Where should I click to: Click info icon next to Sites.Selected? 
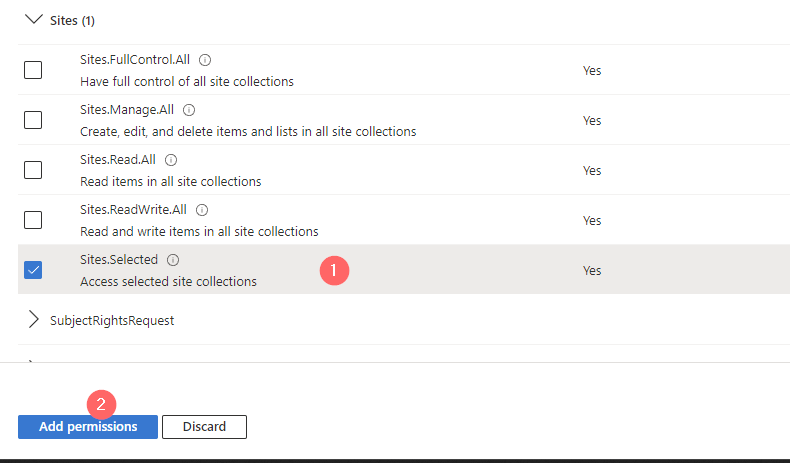(x=173, y=260)
